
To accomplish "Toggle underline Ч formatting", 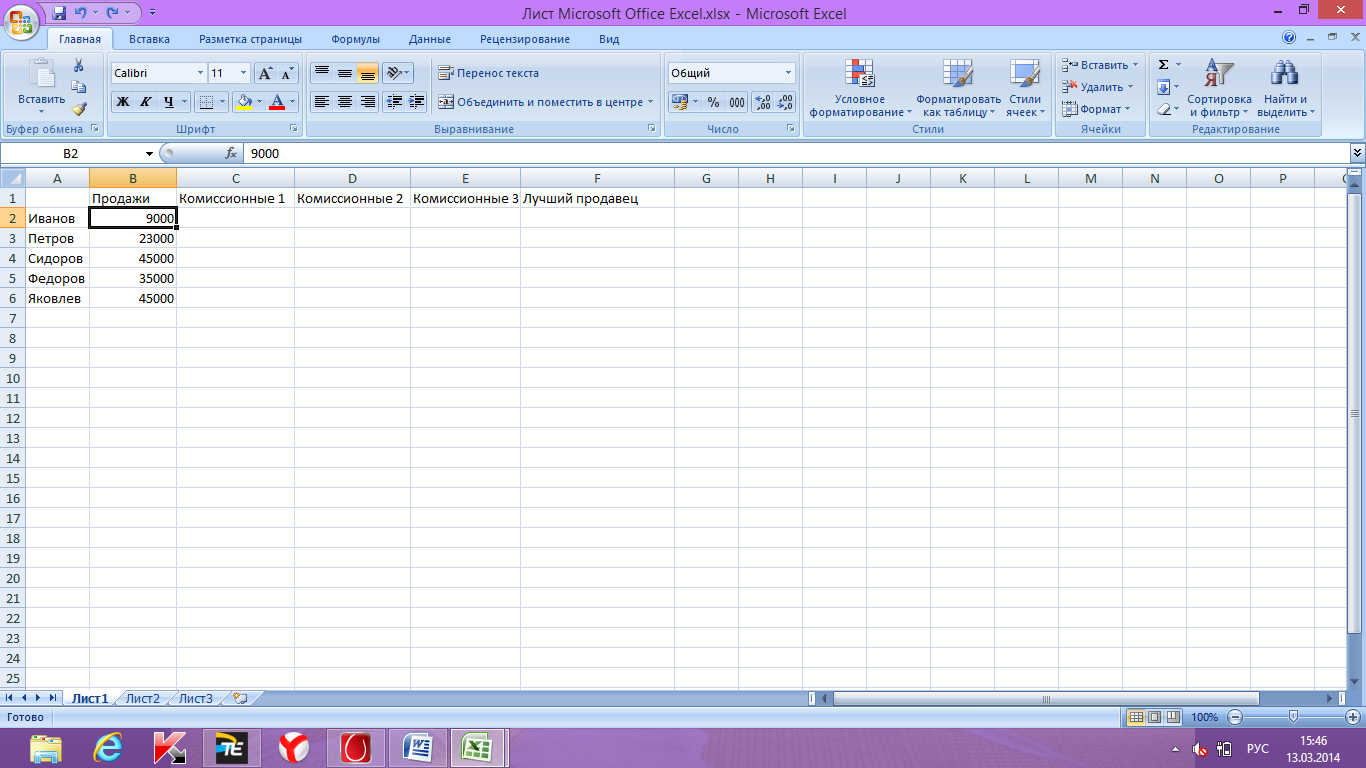I will (x=168, y=101).
